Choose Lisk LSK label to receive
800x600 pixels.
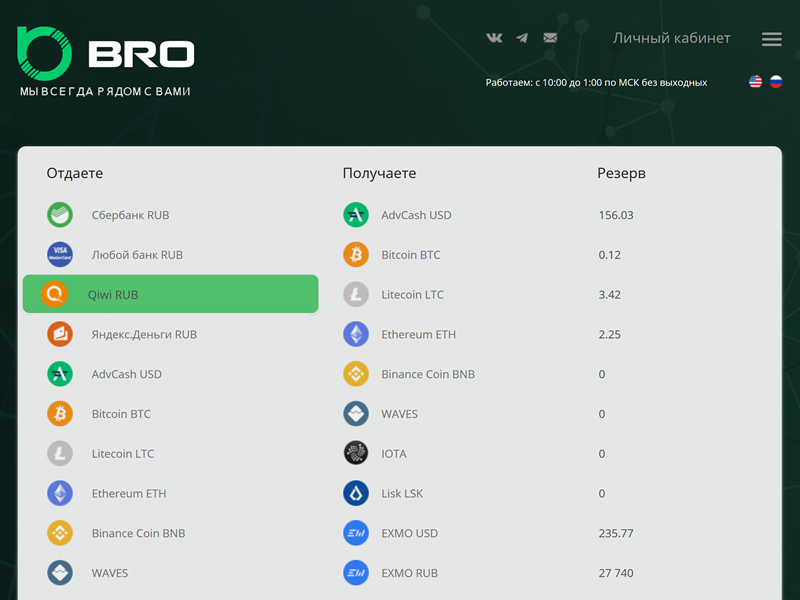click(402, 494)
